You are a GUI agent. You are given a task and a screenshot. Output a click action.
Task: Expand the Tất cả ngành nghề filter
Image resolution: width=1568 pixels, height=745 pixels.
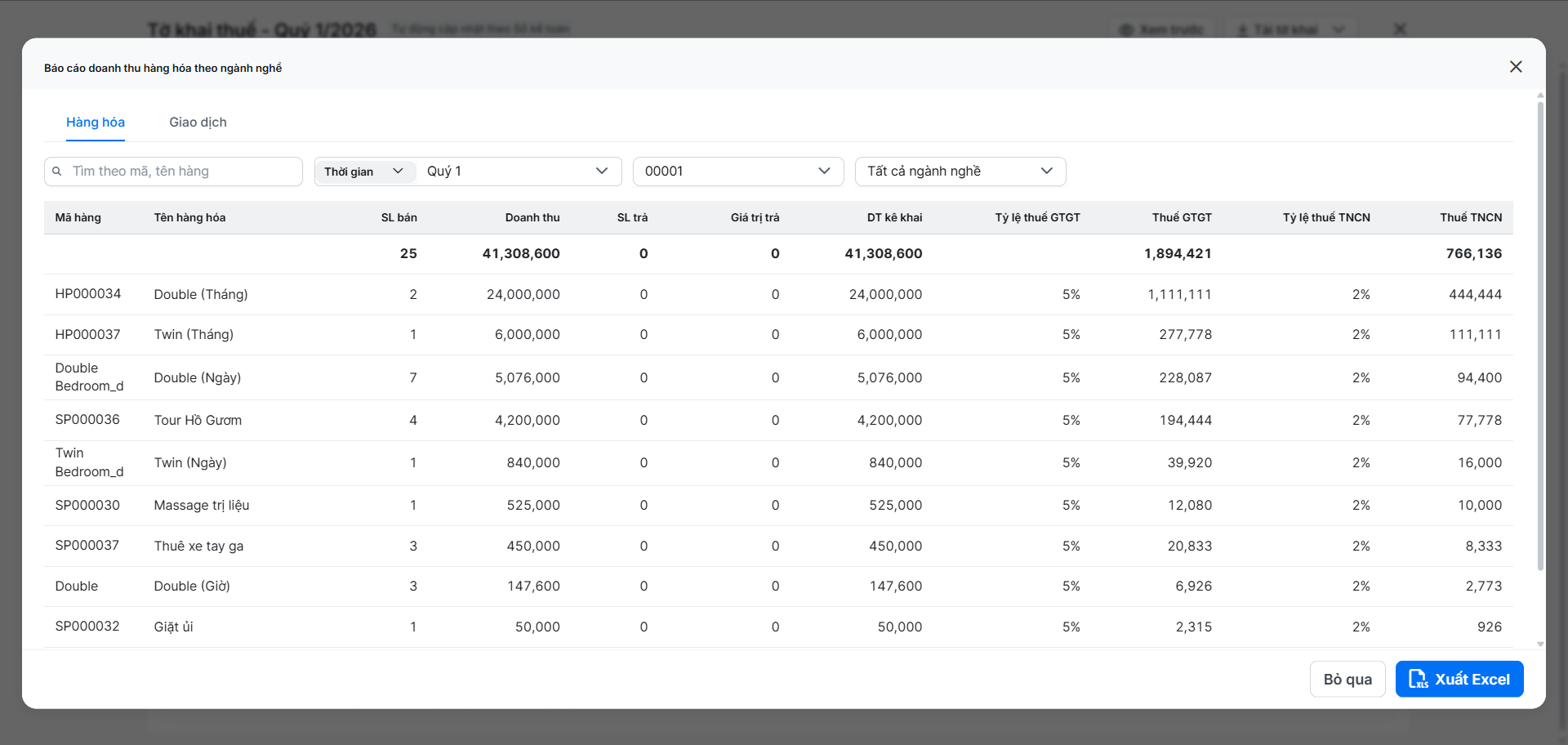pos(960,172)
